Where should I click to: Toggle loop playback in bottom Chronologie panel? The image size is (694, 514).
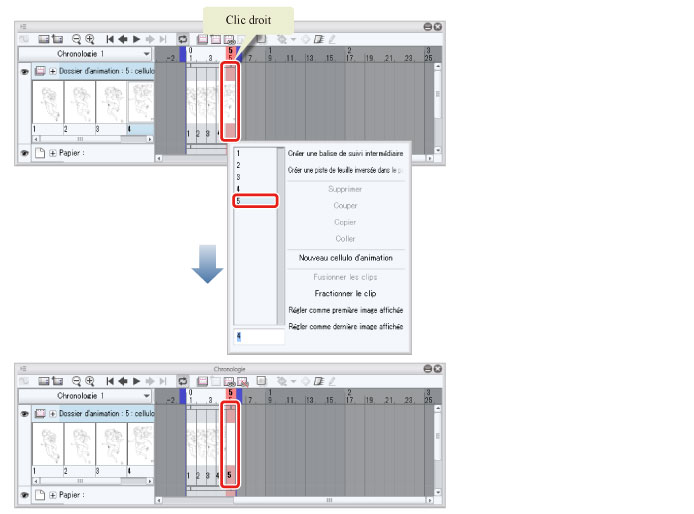pyautogui.click(x=182, y=381)
